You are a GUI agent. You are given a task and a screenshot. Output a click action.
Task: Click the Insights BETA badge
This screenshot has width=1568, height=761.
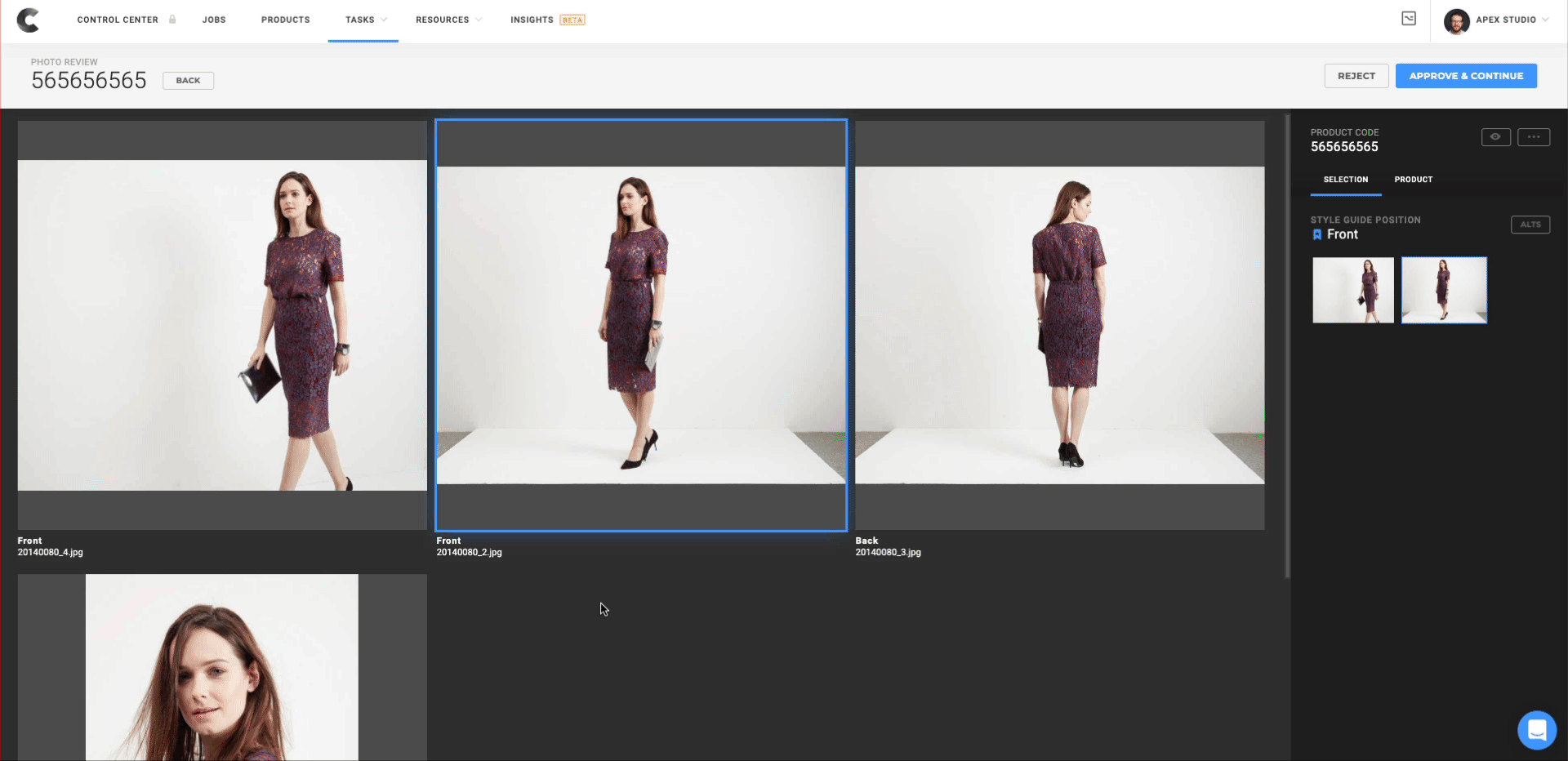pyautogui.click(x=572, y=20)
